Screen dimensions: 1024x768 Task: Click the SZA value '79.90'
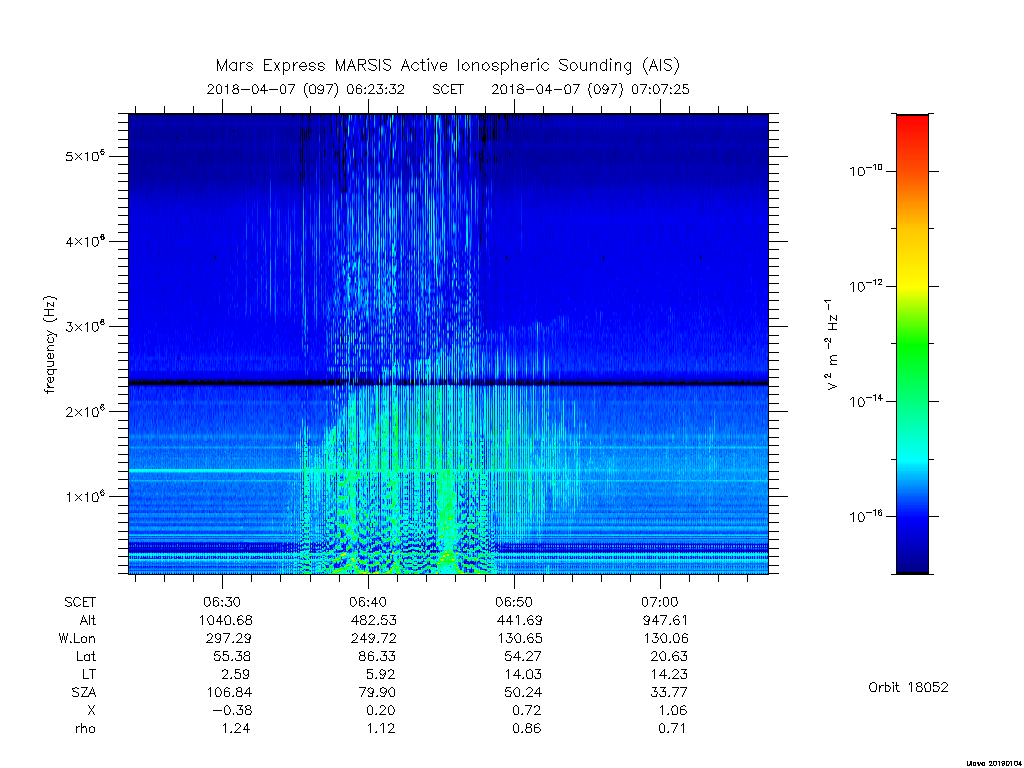(x=377, y=692)
